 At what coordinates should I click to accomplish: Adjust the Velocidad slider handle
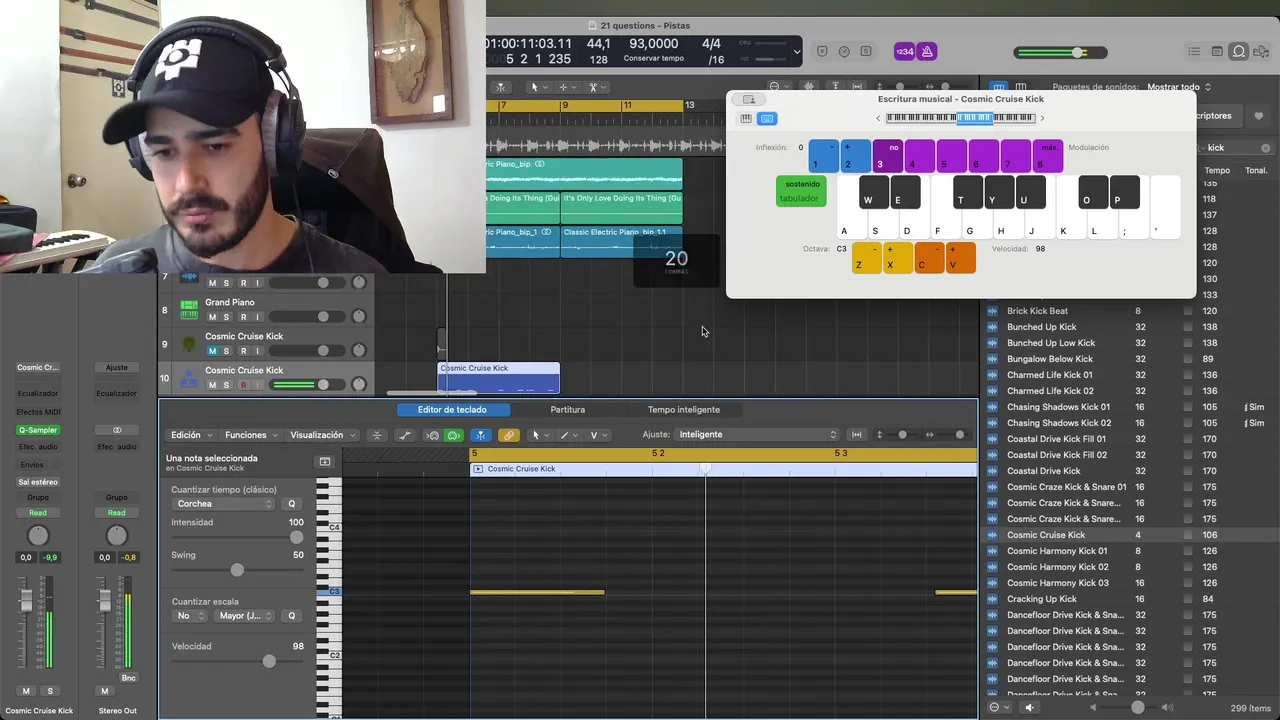coord(269,661)
